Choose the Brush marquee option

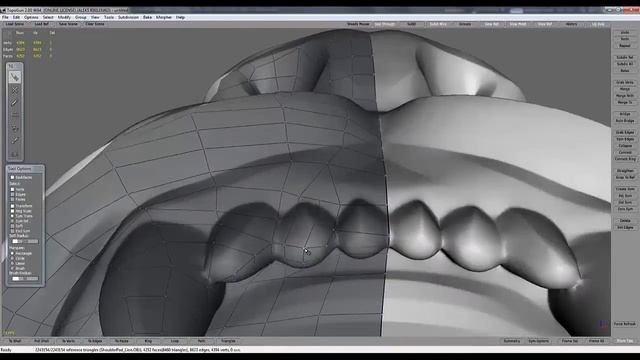pos(12,268)
